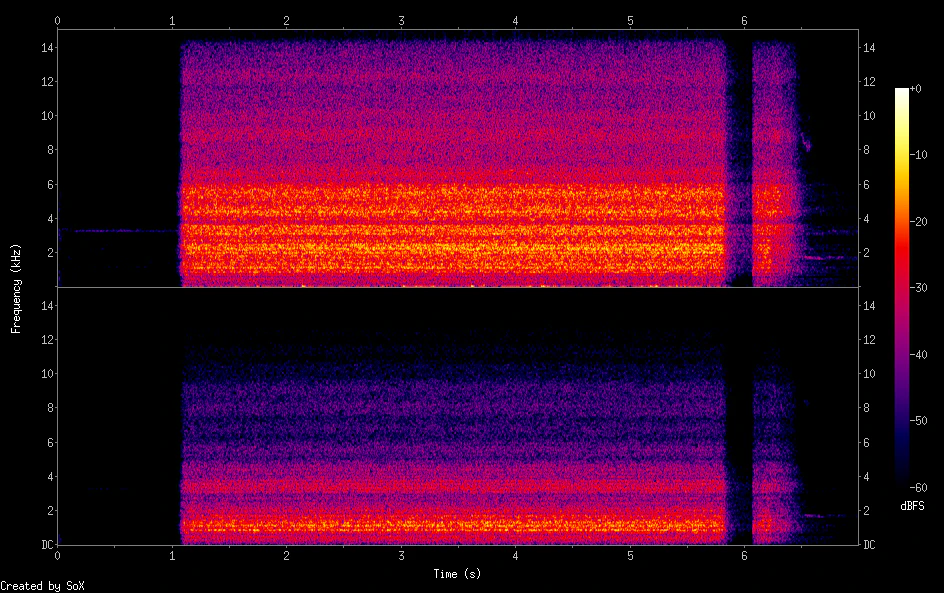Click "4" on the lower channel's right frequency axis

pos(866,477)
